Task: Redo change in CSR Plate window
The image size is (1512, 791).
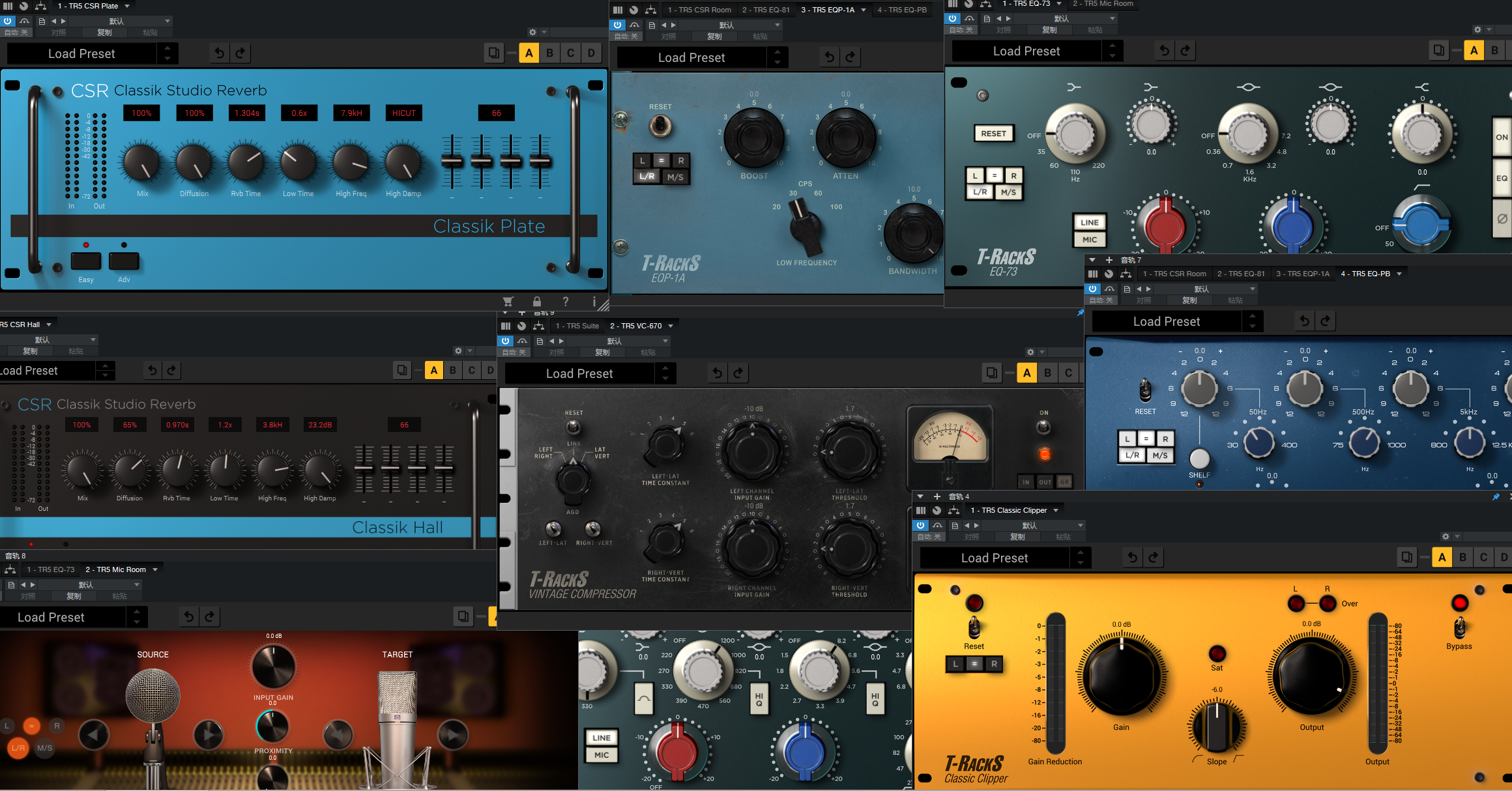Action: 240,53
